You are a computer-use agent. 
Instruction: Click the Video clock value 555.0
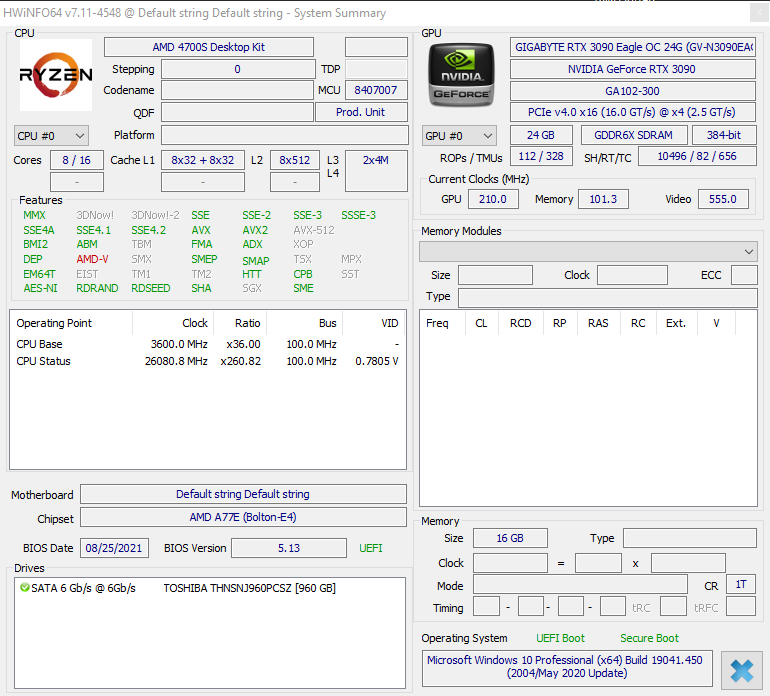coord(723,199)
